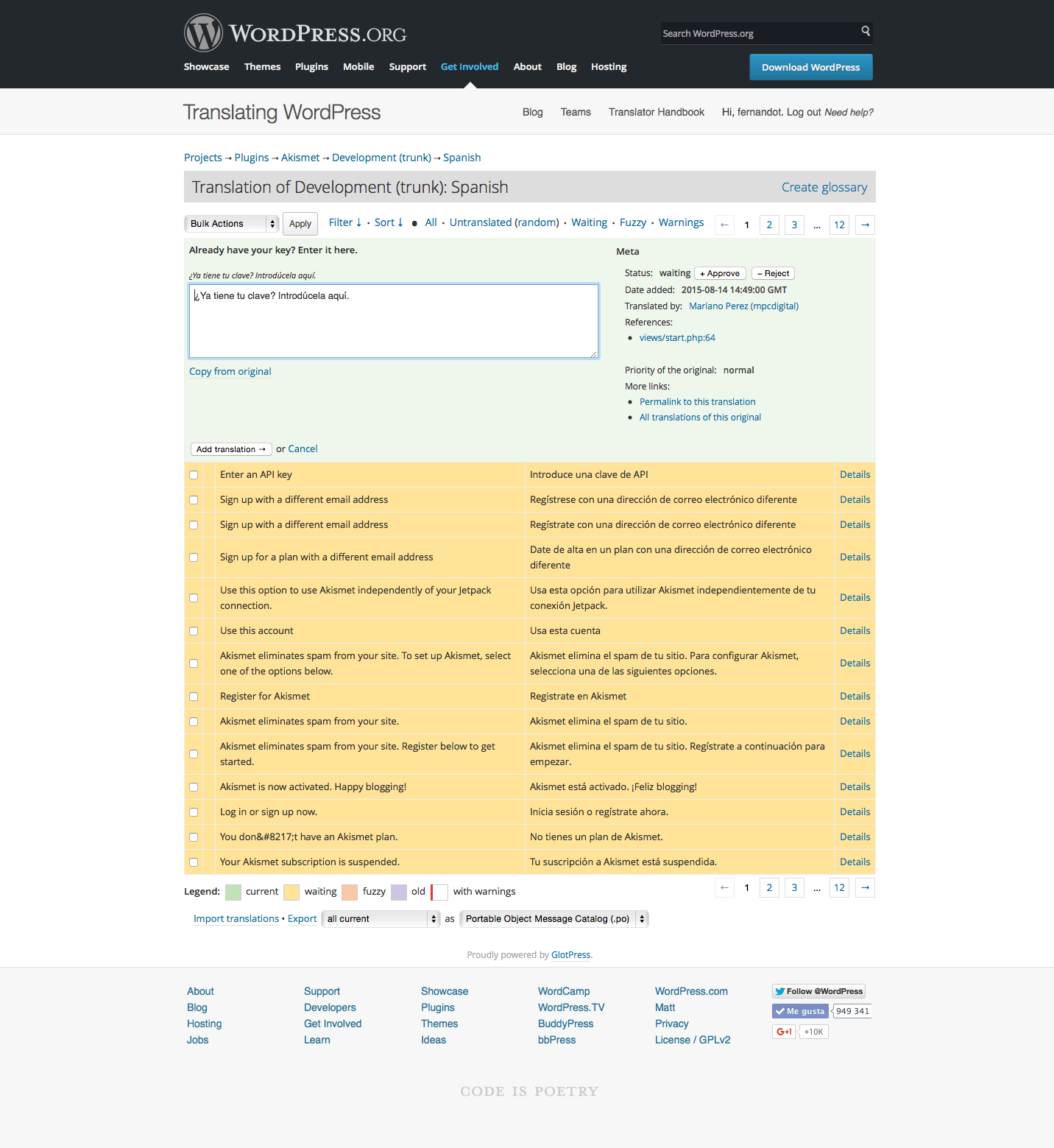Screen dimensions: 1054x1148
Task: Click the Add translation button
Action: 231,449
